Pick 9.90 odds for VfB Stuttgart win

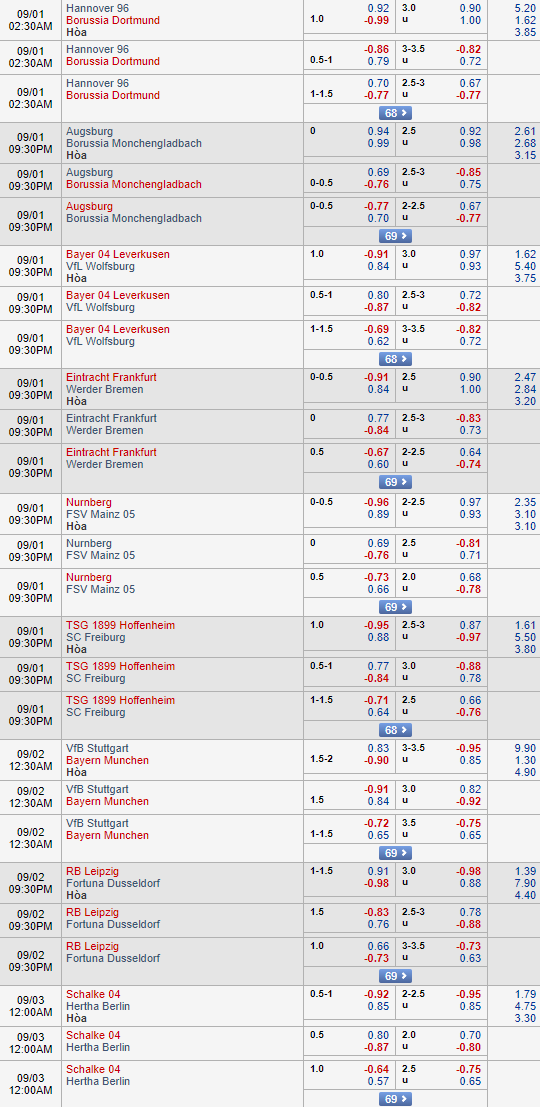pos(526,748)
